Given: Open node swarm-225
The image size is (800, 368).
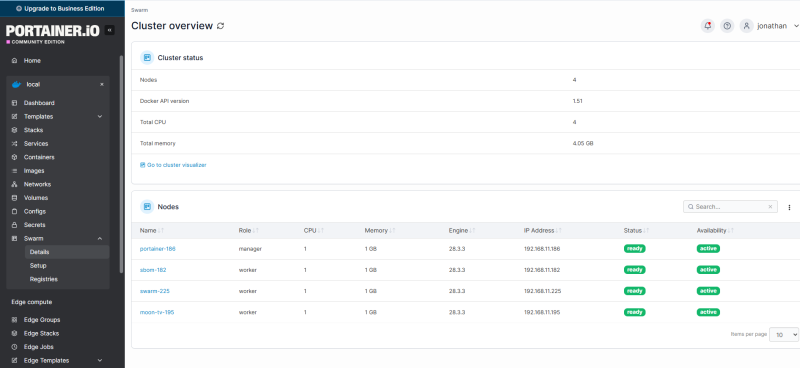Looking at the screenshot, I should coord(155,291).
